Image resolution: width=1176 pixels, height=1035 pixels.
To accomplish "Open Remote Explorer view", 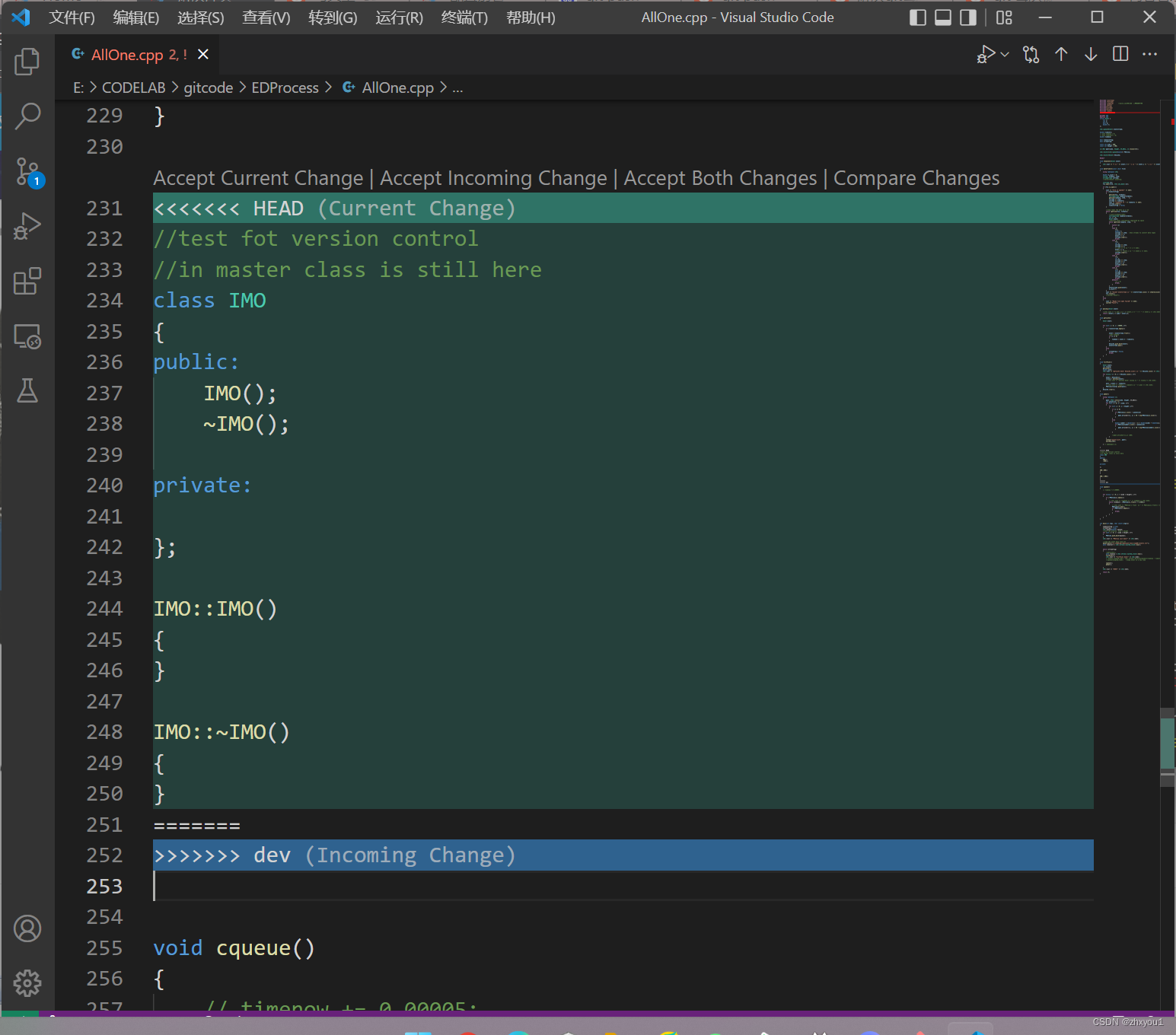I will click(27, 336).
